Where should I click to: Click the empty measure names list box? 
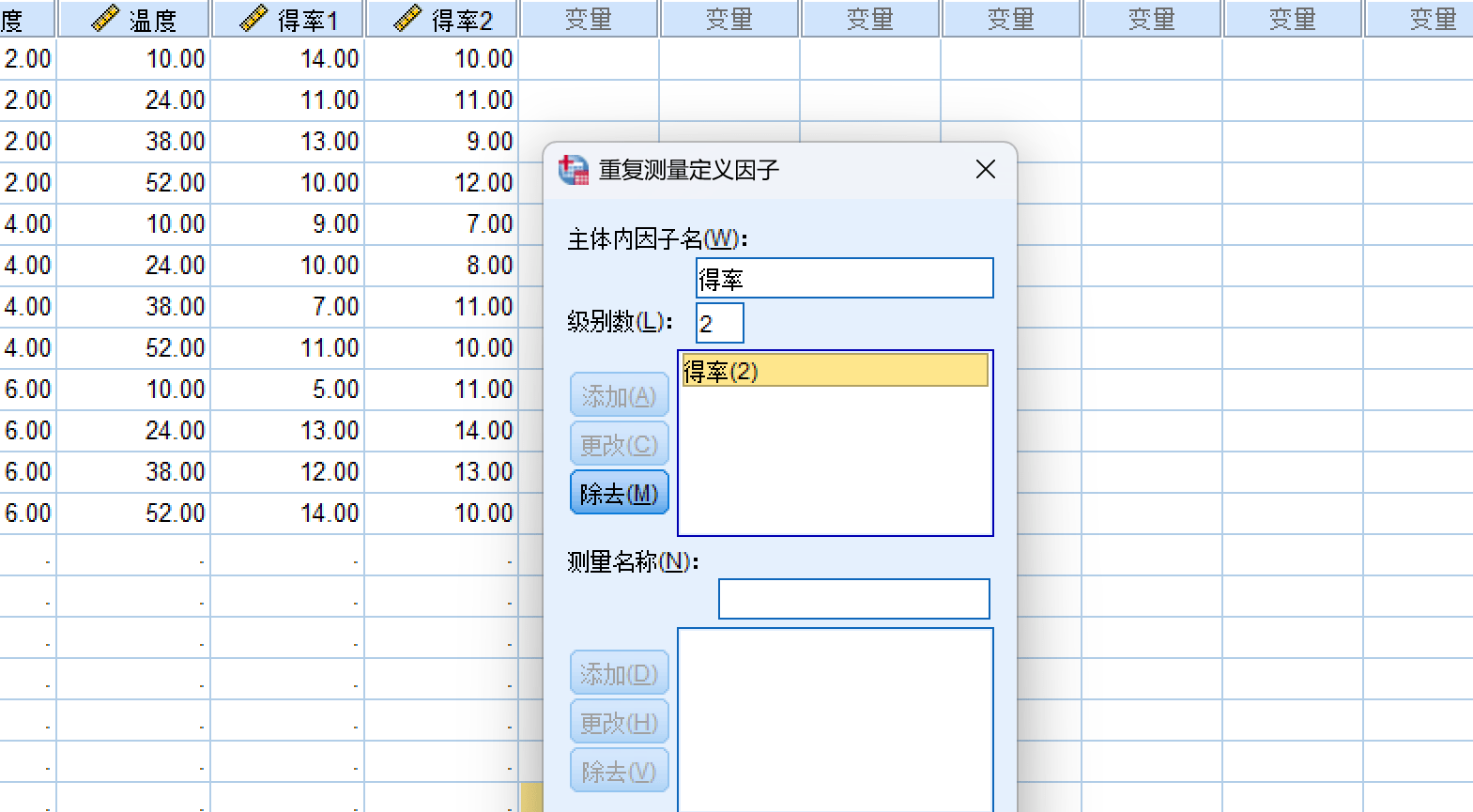835,718
